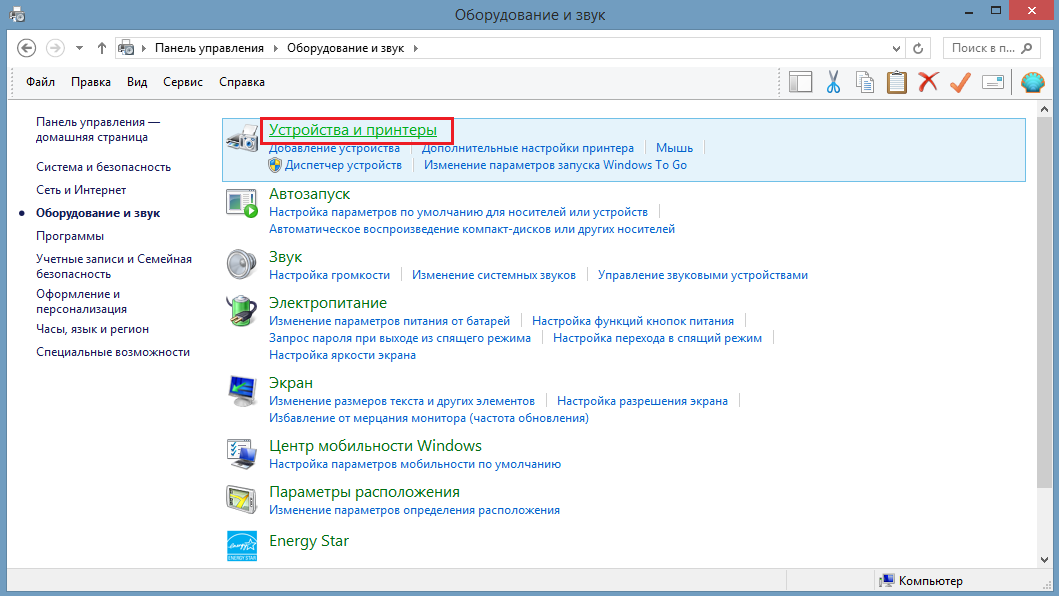The height and width of the screenshot is (596, 1059).
Task: Toggle the navigation pane layout icon
Action: (x=800, y=82)
